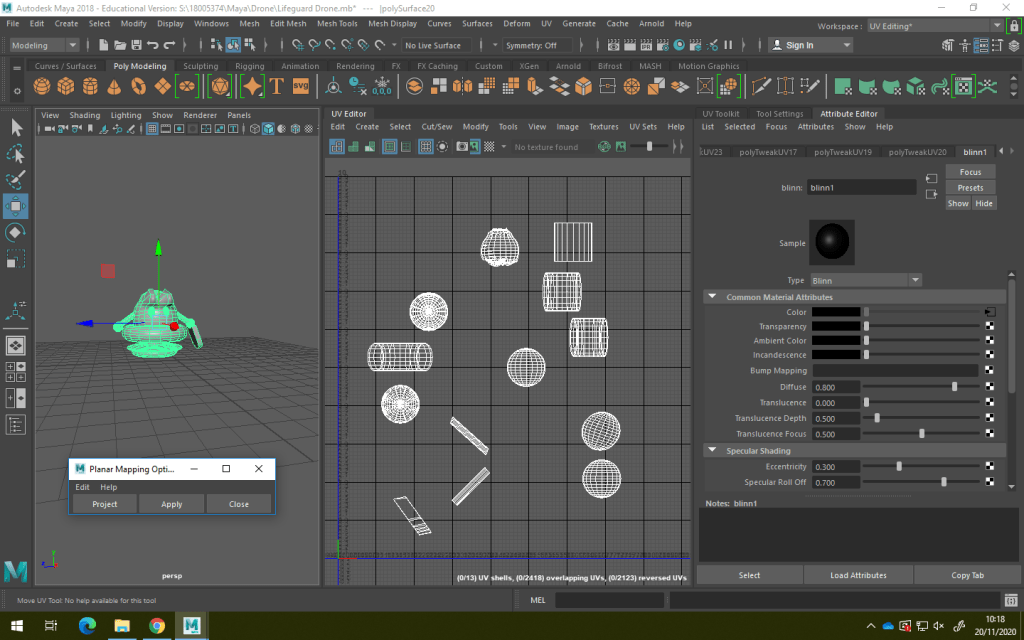Open the Modeling menu set dropdown

[x=45, y=45]
